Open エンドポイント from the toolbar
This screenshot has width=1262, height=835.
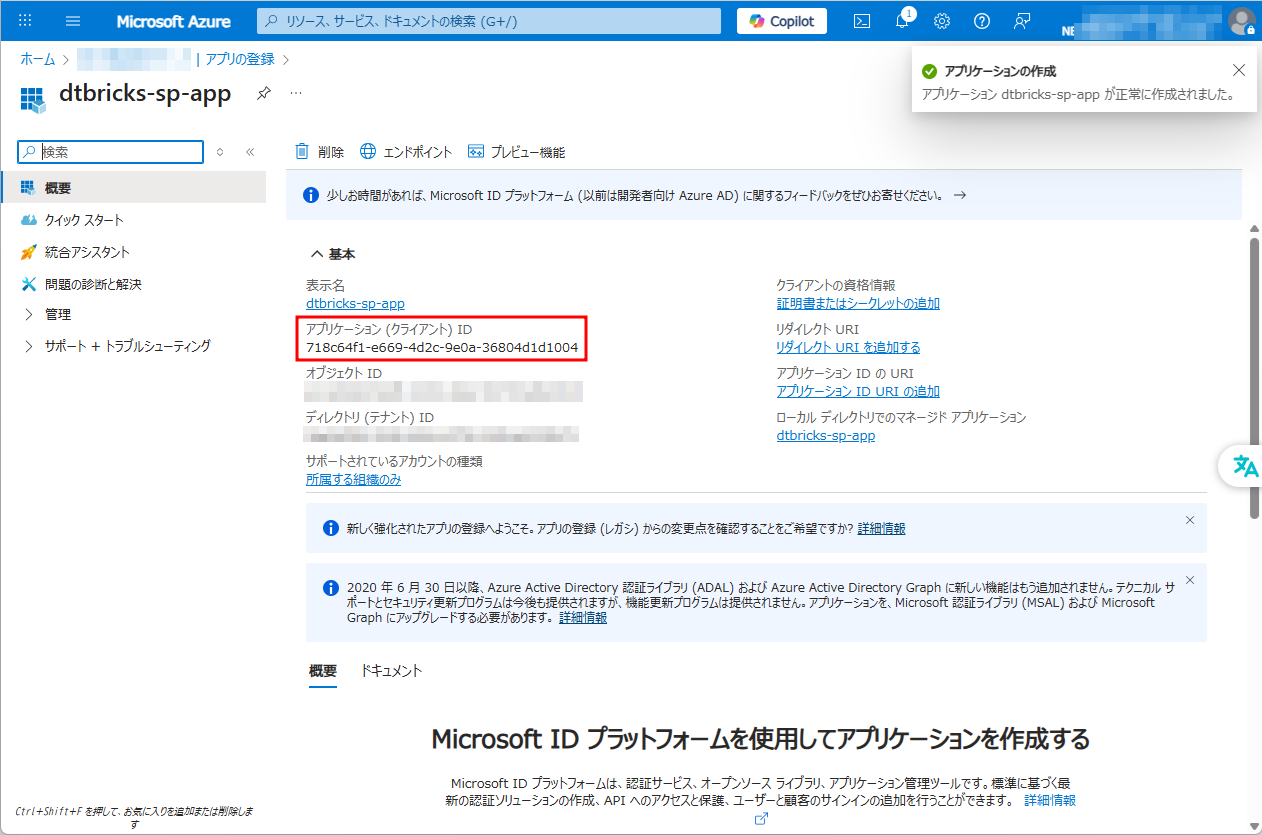click(406, 152)
